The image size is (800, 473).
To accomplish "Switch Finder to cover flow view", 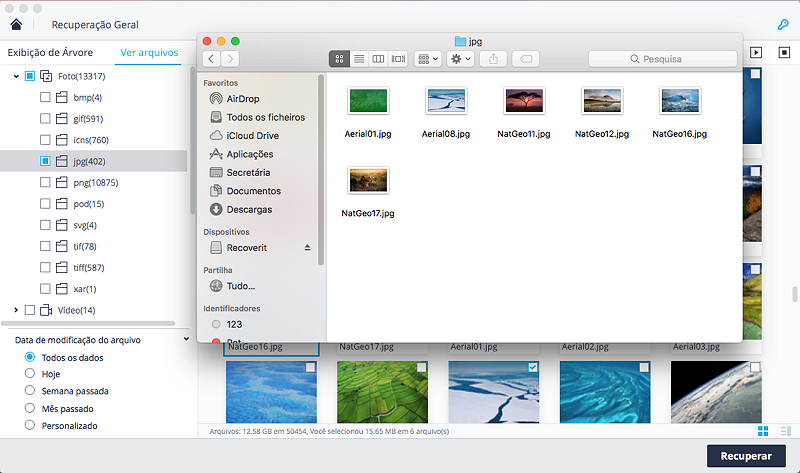I will pos(398,59).
